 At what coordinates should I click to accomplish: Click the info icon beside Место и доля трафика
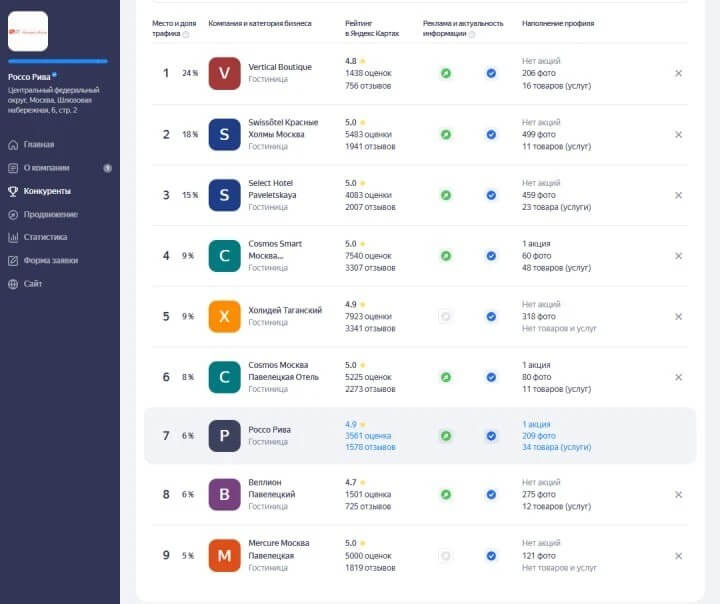(x=186, y=34)
